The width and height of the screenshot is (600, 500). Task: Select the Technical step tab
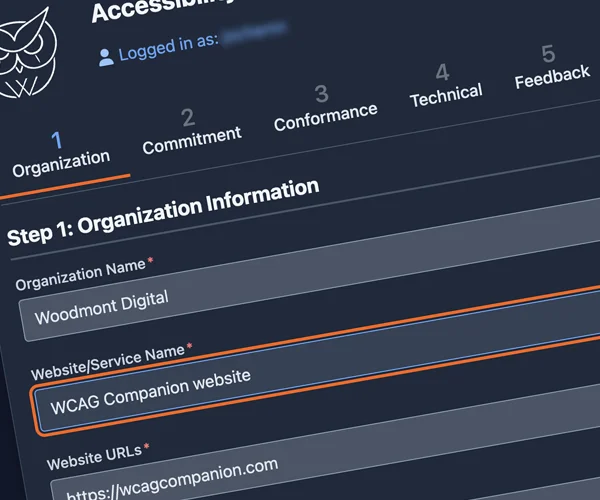445,85
